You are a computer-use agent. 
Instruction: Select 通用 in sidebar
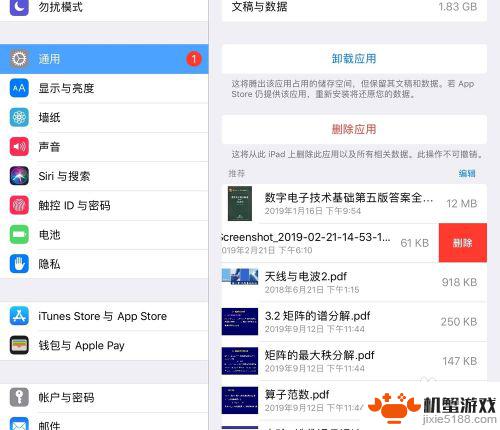click(104, 59)
